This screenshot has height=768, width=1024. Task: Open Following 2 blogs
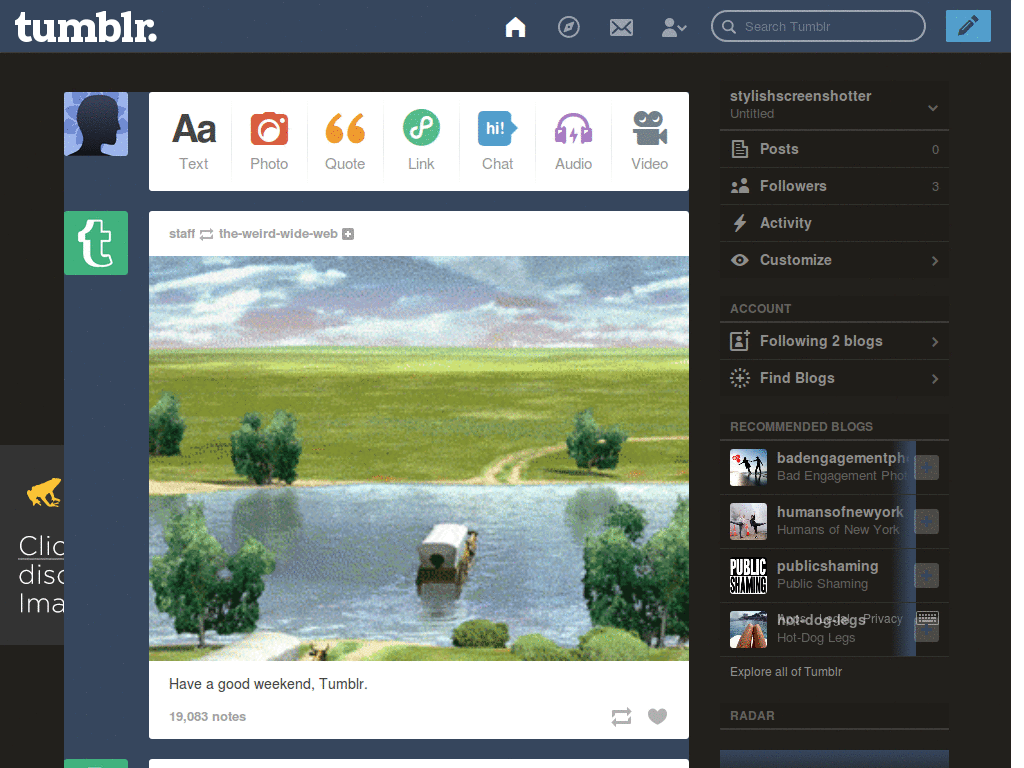[x=834, y=341]
